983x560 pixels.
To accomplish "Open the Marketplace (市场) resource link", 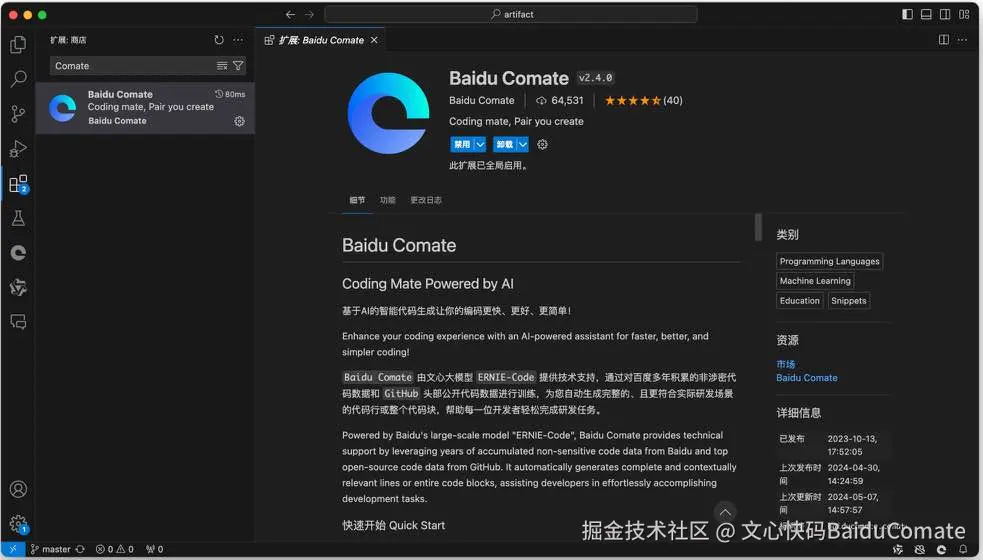I will coord(786,364).
